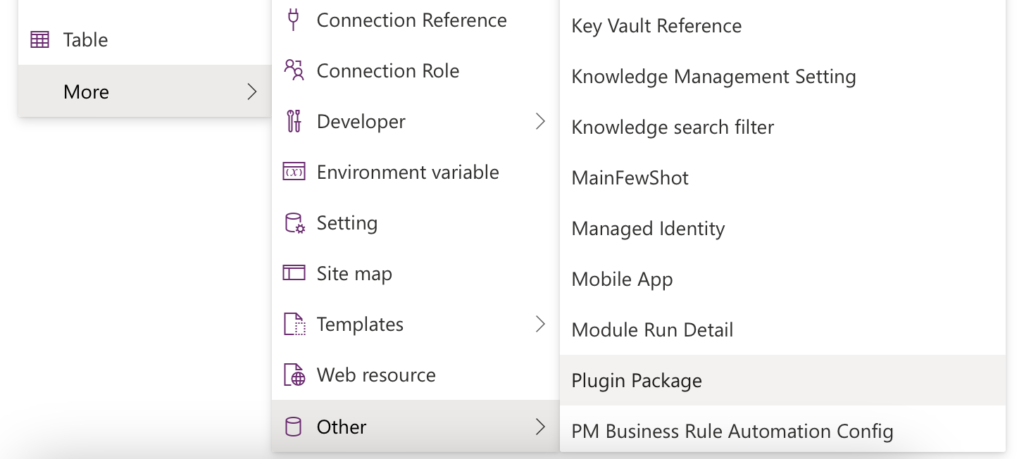Click the Other cylinder icon
Viewport: 1024px width, 459px height.
coord(294,427)
